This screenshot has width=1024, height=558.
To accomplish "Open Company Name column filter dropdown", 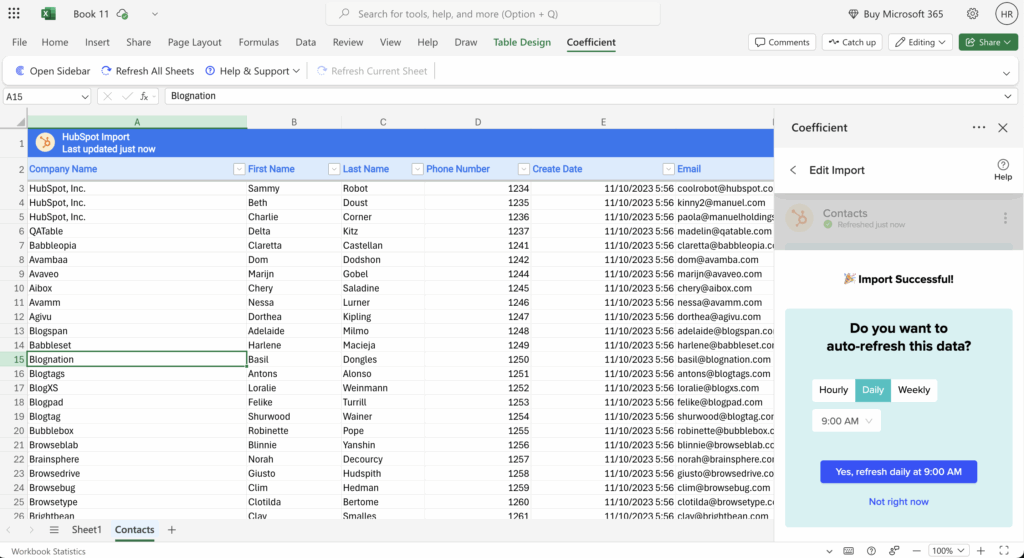I will [238, 169].
